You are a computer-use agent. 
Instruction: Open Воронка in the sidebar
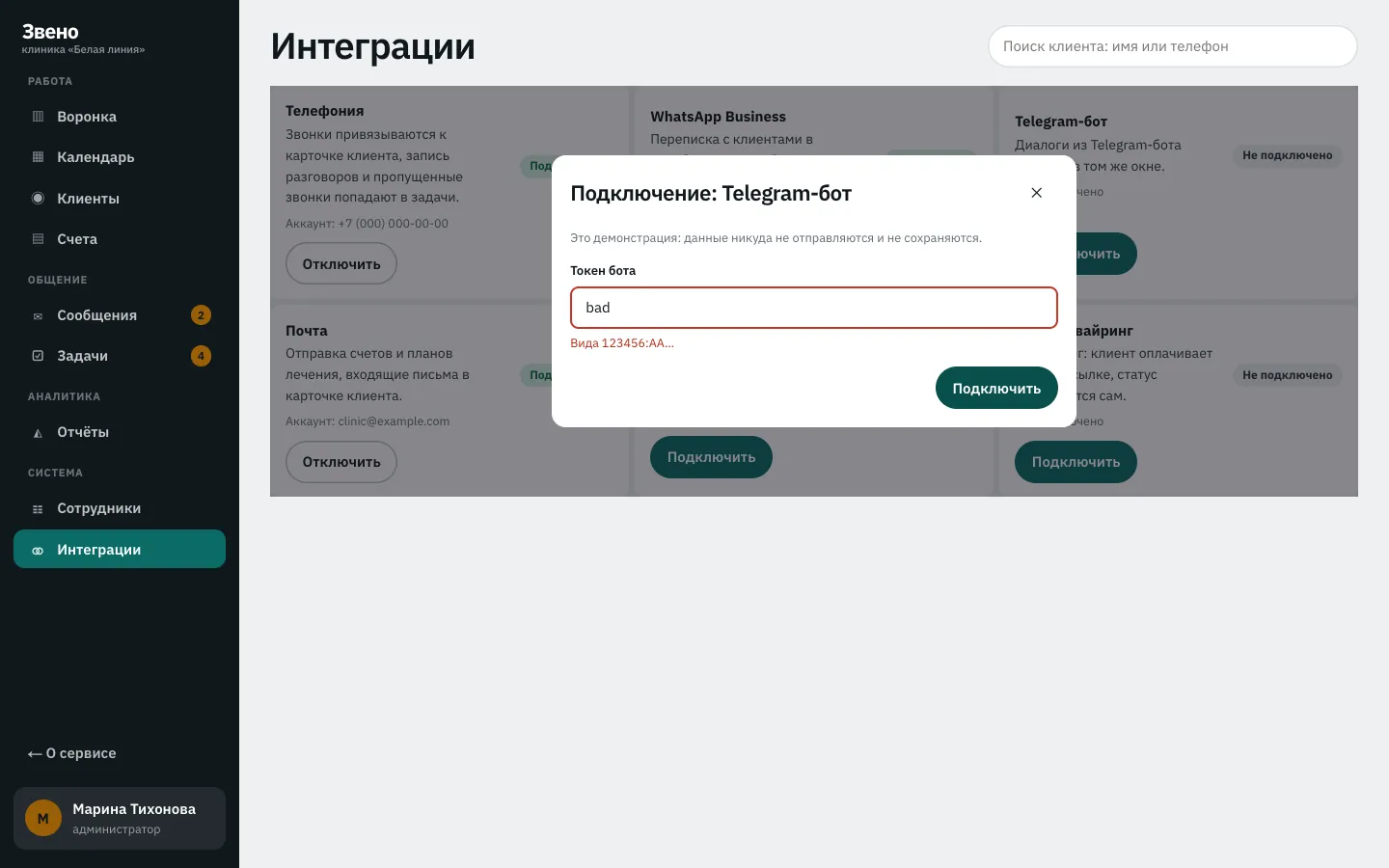120,117
